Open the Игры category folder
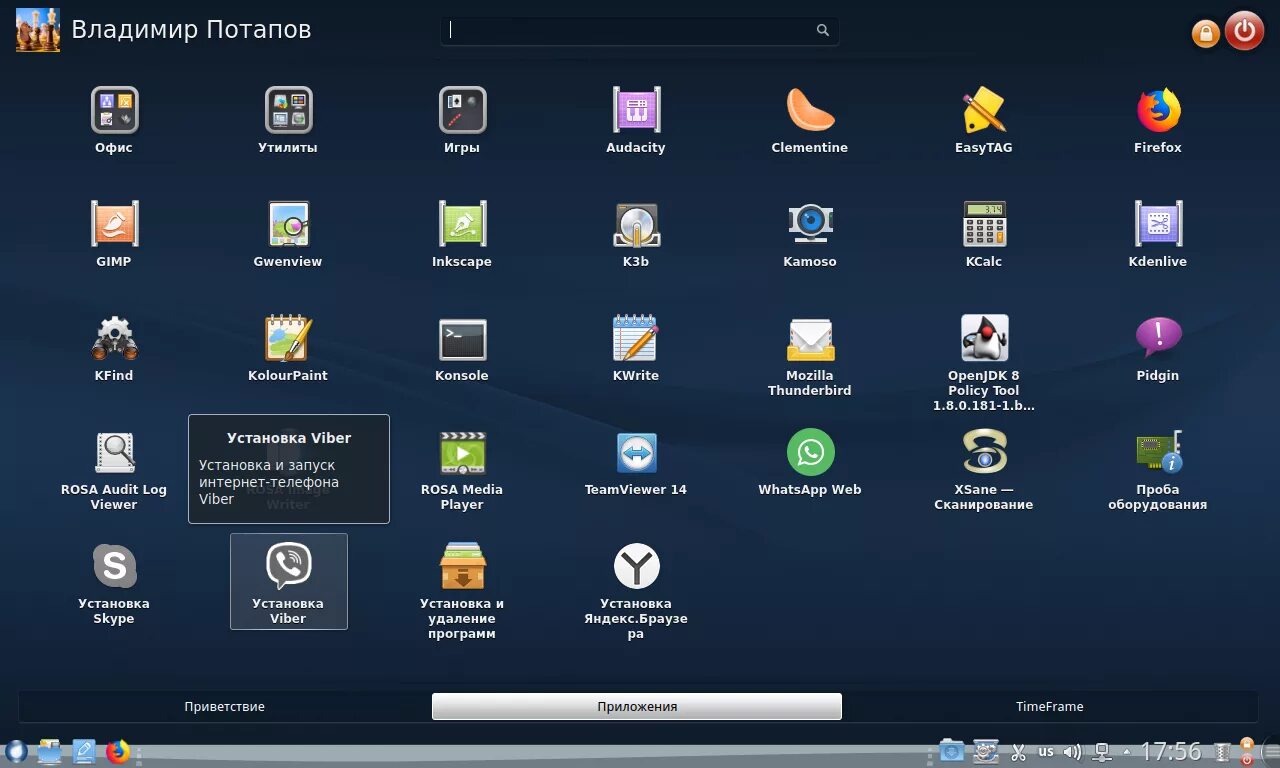 pos(462,120)
